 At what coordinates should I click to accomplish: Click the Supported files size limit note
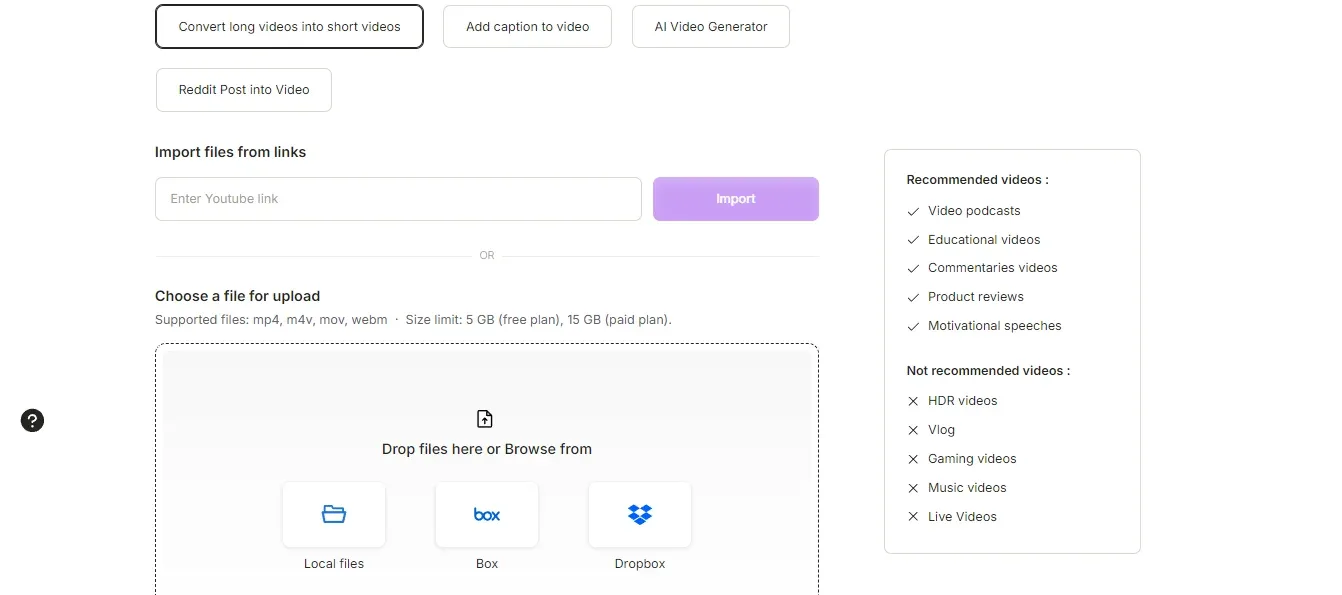pyautogui.click(x=413, y=320)
